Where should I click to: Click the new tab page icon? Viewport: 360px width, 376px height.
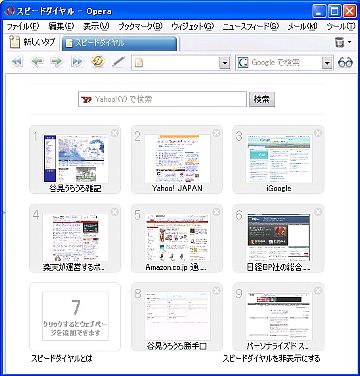click(14, 42)
